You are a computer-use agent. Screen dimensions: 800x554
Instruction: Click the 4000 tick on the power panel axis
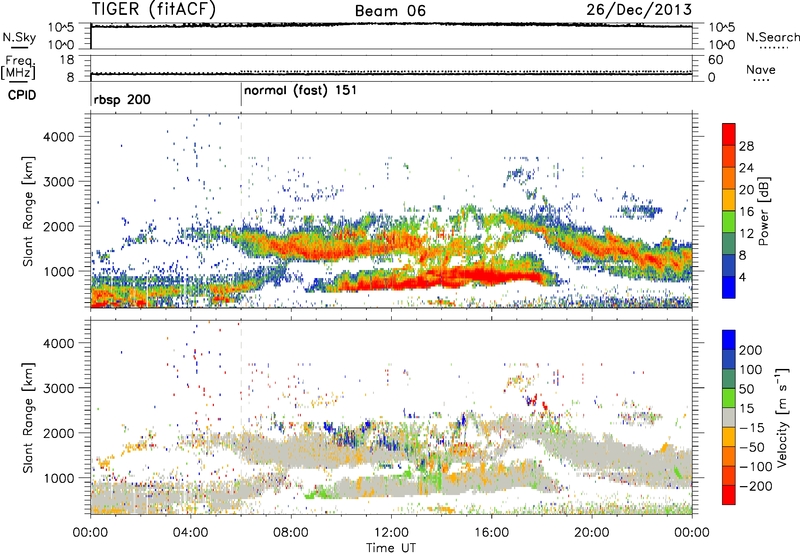tap(58, 137)
